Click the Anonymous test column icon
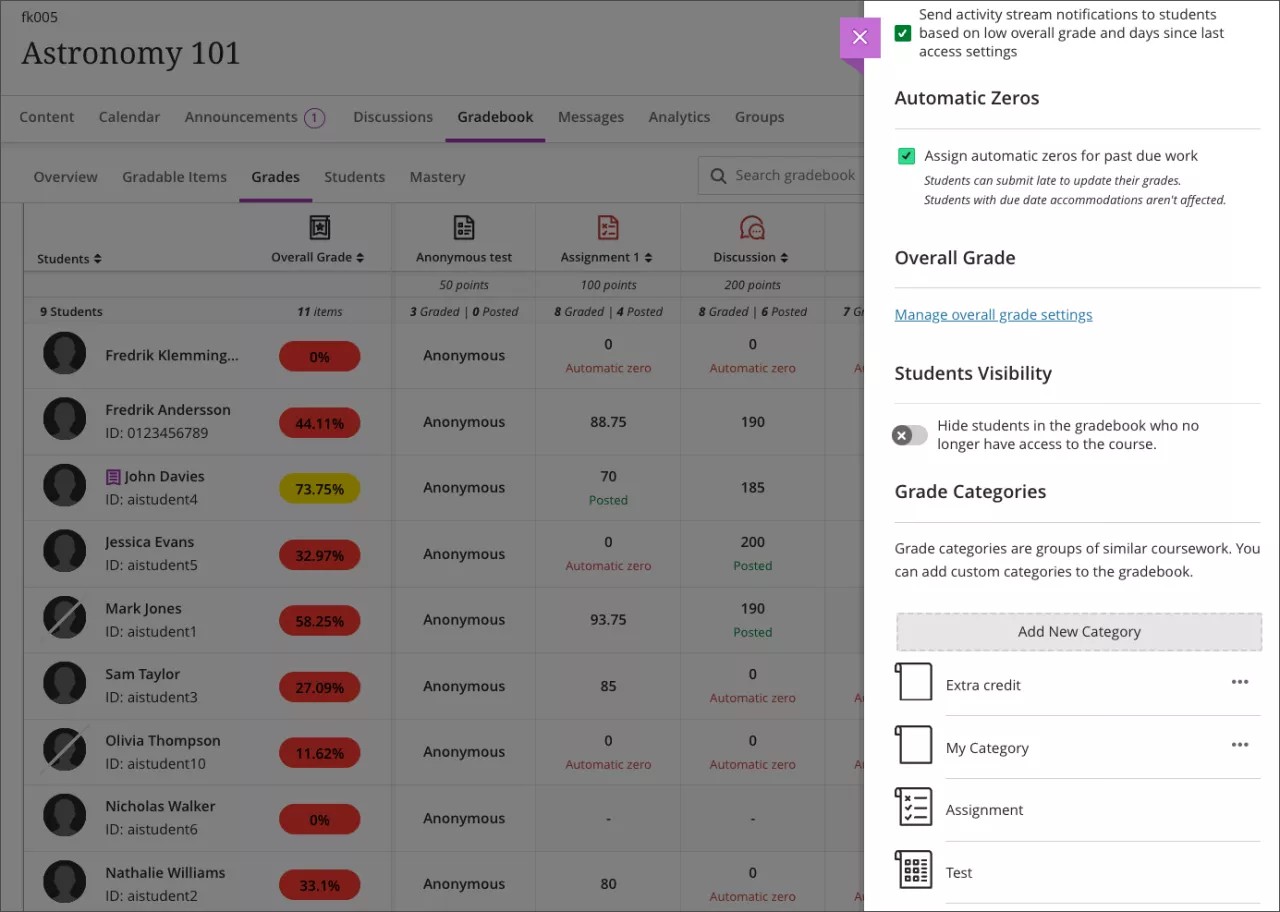 463,227
